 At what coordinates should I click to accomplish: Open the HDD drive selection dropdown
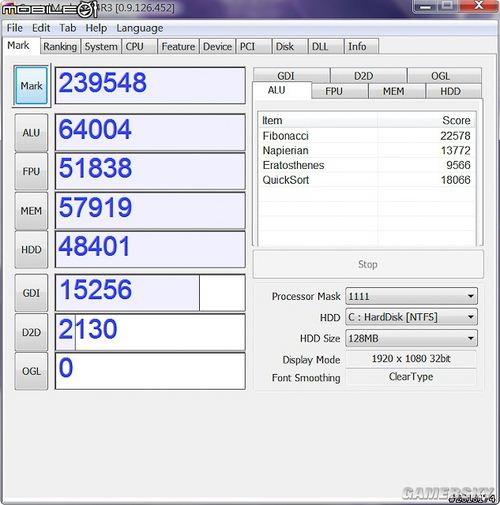pyautogui.click(x=411, y=317)
